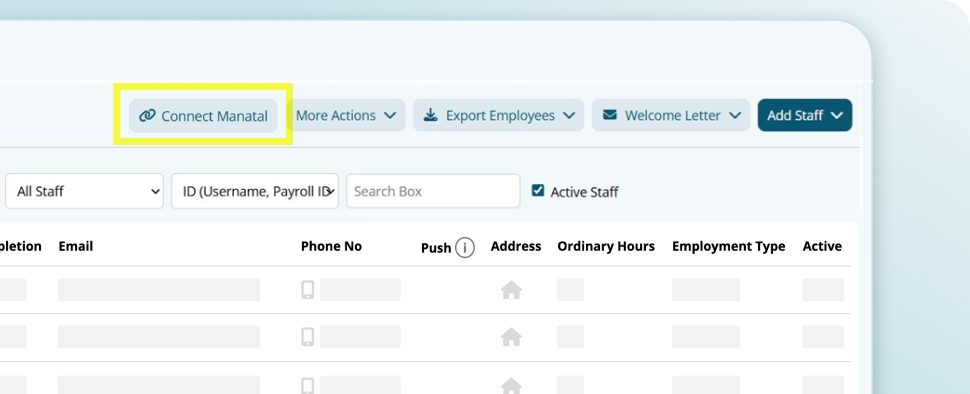Click the download icon in Export Employees
Viewport: 970px width, 394px height.
point(431,115)
